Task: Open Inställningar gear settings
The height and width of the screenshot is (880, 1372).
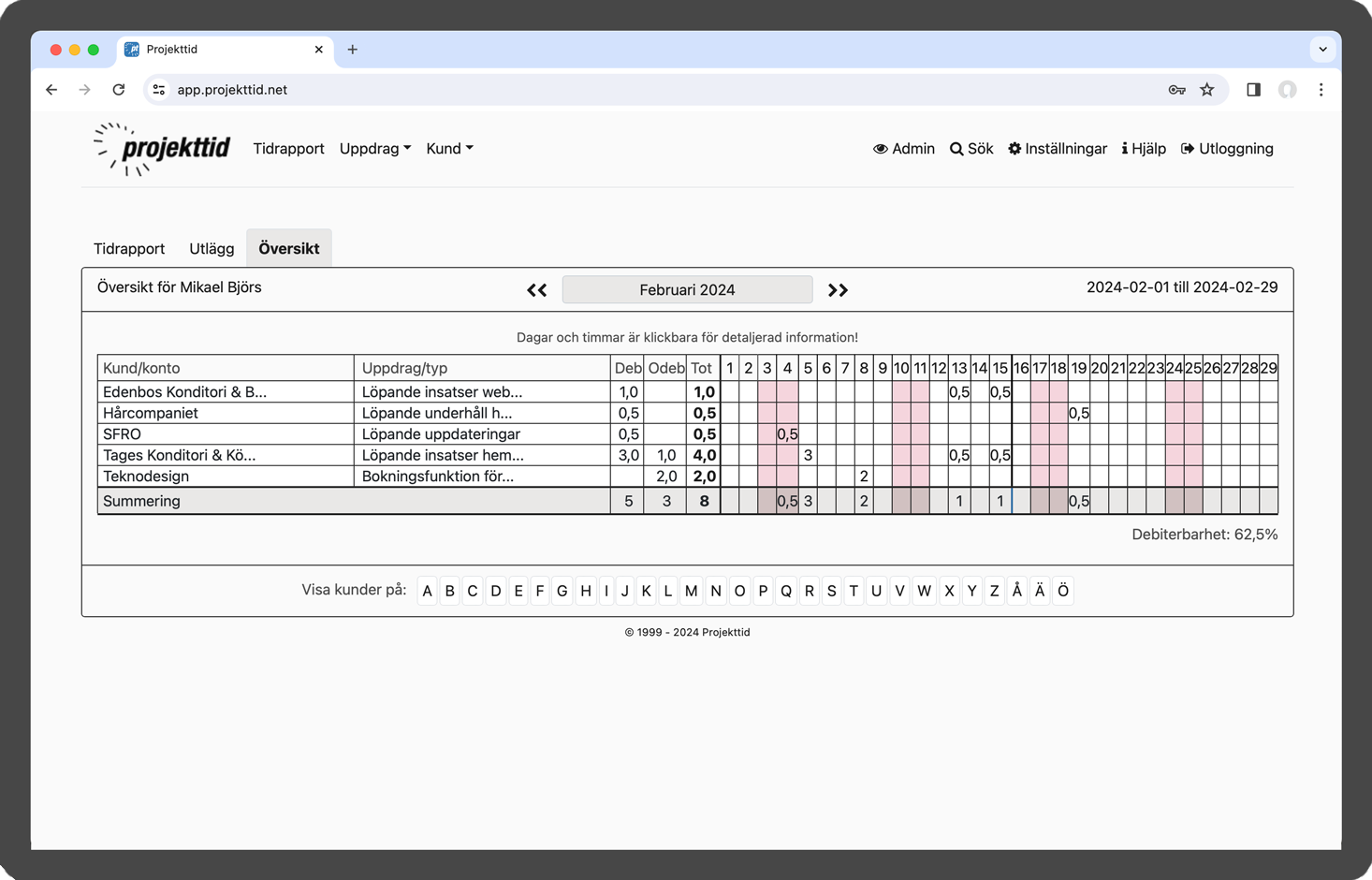Action: (x=1057, y=149)
